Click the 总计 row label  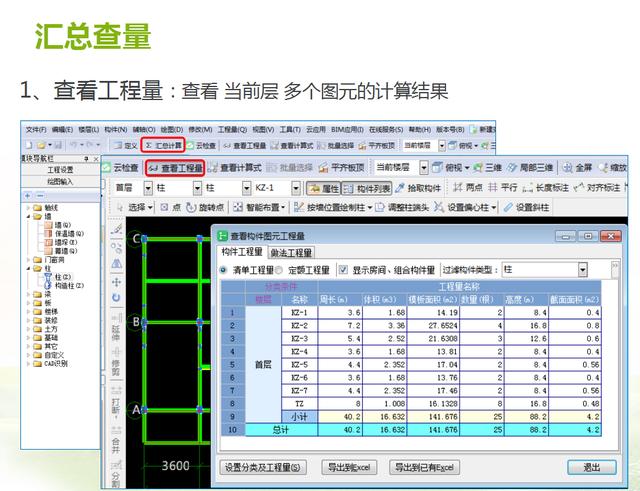coord(281,430)
